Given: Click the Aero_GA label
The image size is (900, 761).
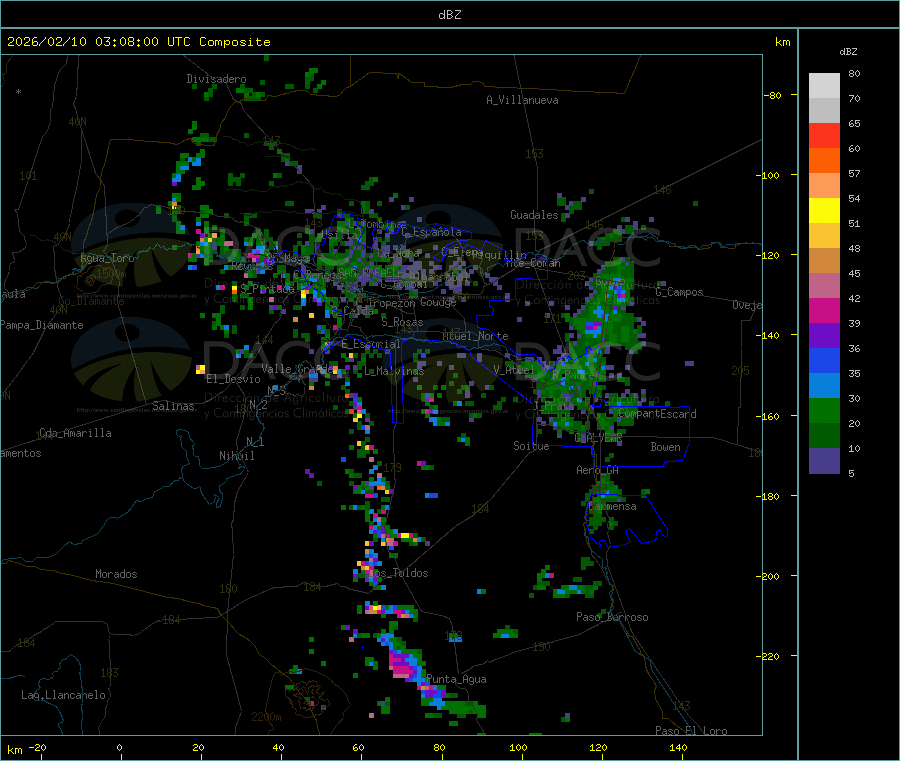Looking at the screenshot, I should 597,470.
